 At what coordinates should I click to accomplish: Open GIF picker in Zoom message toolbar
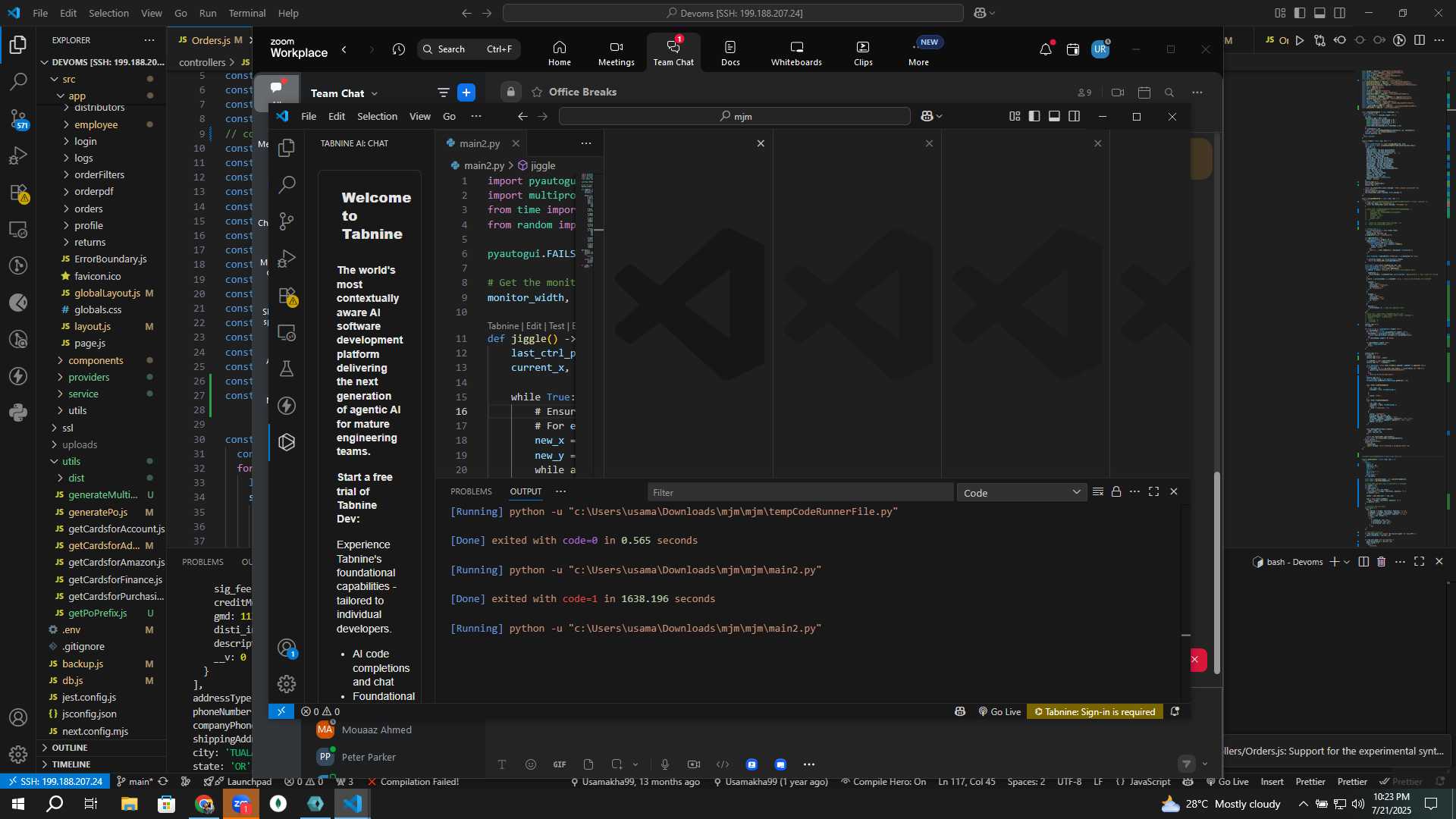pyautogui.click(x=560, y=764)
